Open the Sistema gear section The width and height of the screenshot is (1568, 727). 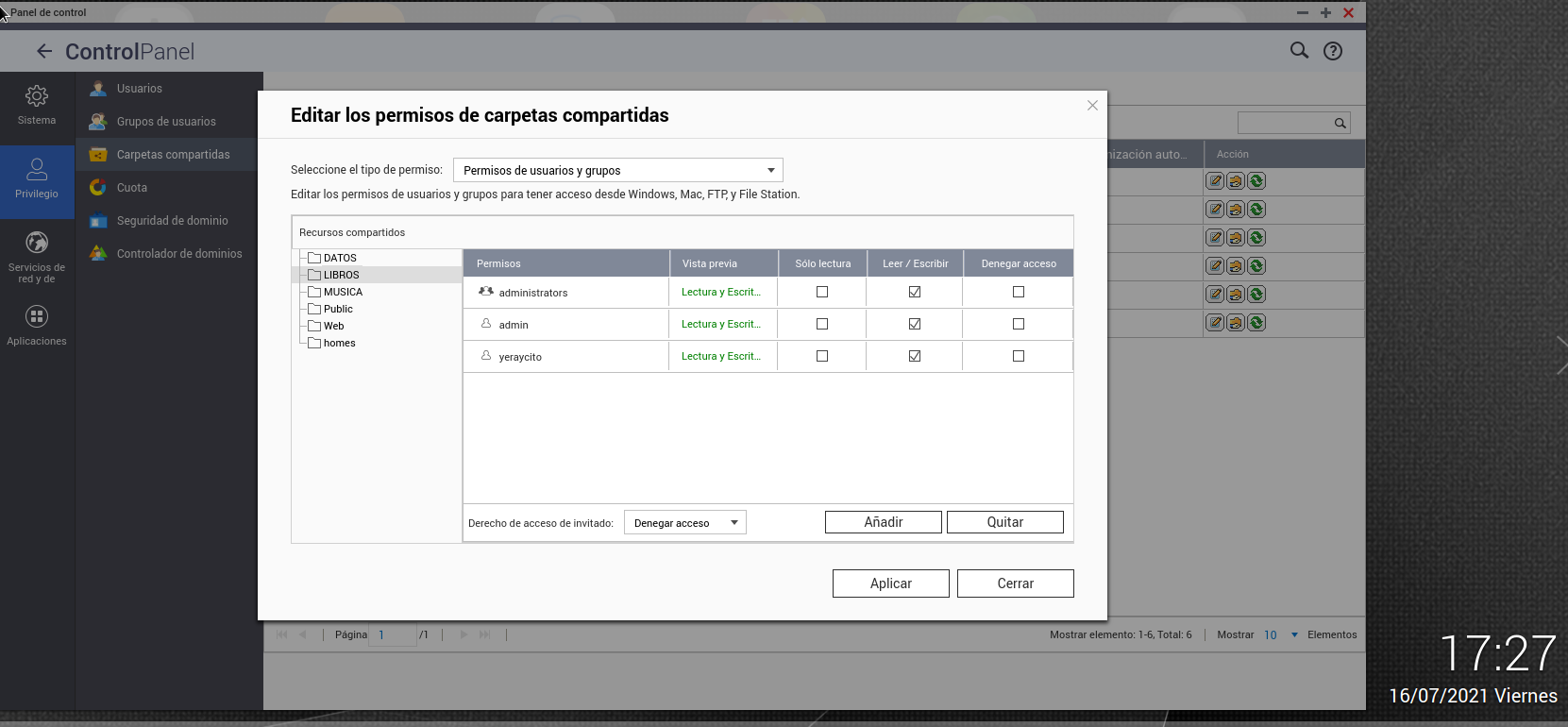tap(37, 105)
